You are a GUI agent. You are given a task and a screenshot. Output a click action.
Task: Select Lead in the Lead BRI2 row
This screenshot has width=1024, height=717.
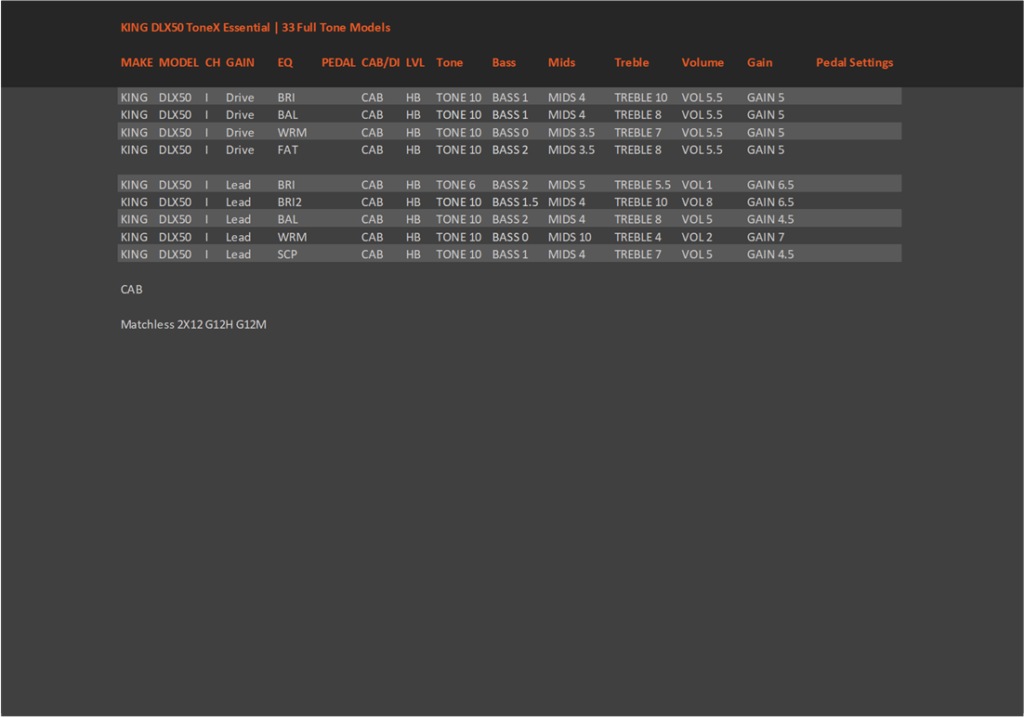(238, 202)
